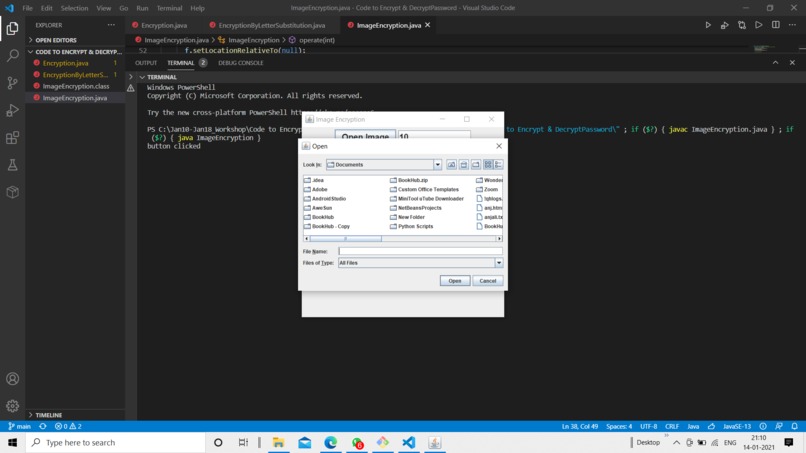
Task: Open the Search view in activity bar
Action: point(12,55)
